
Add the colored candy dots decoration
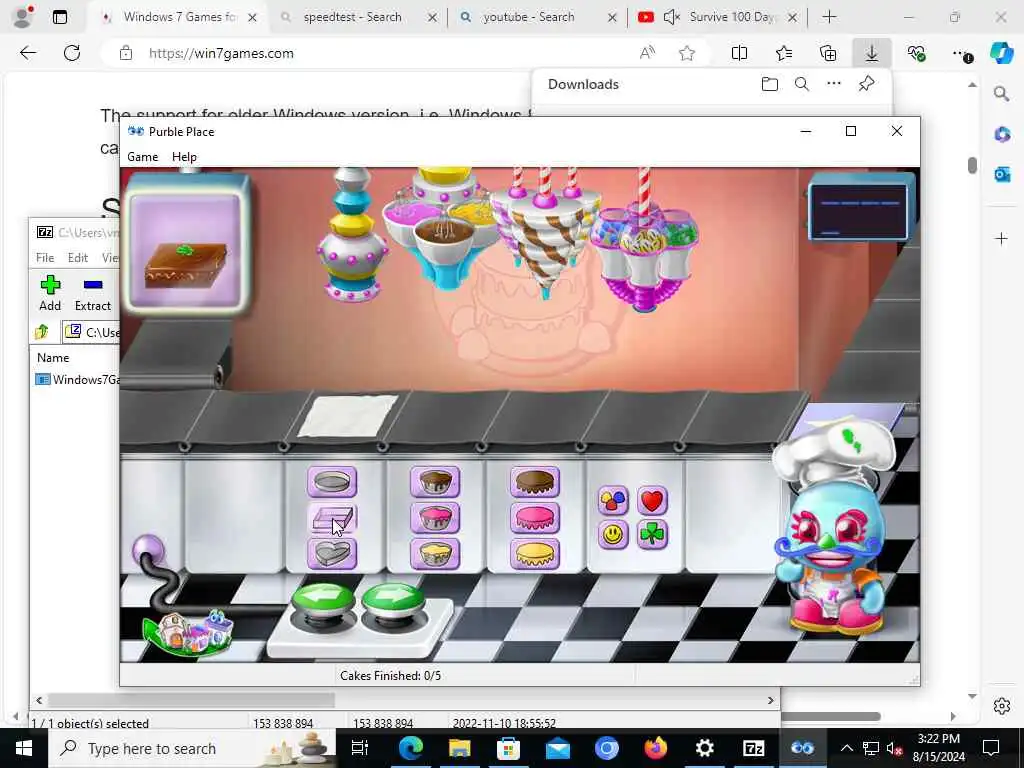click(x=613, y=501)
